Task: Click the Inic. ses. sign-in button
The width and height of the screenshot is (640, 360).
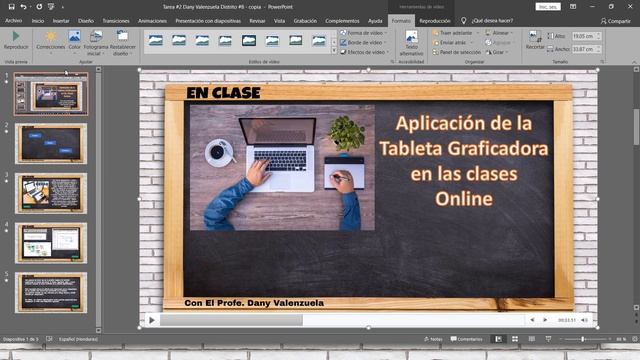Action: click(548, 7)
